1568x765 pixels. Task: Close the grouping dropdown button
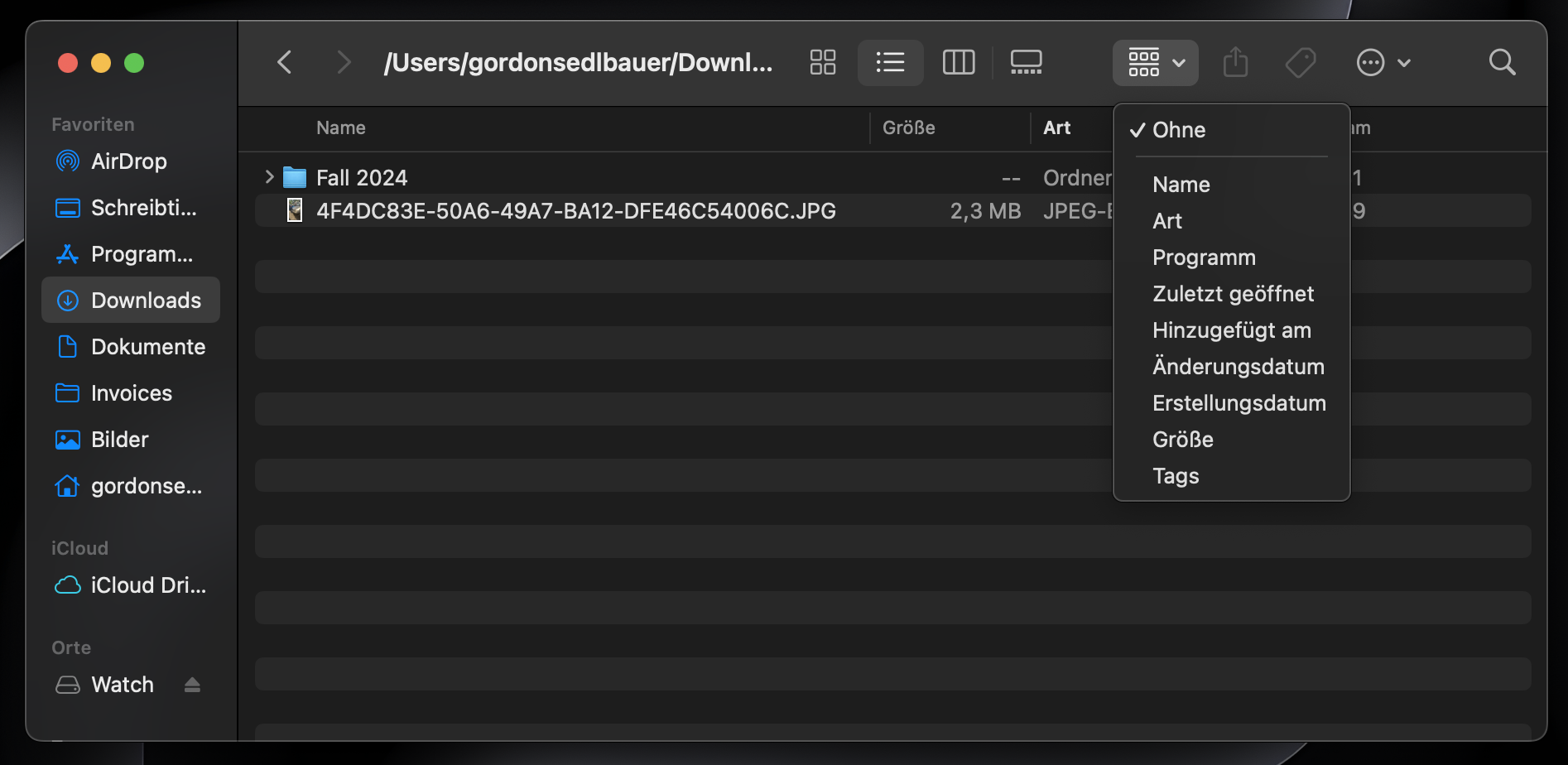(1155, 62)
